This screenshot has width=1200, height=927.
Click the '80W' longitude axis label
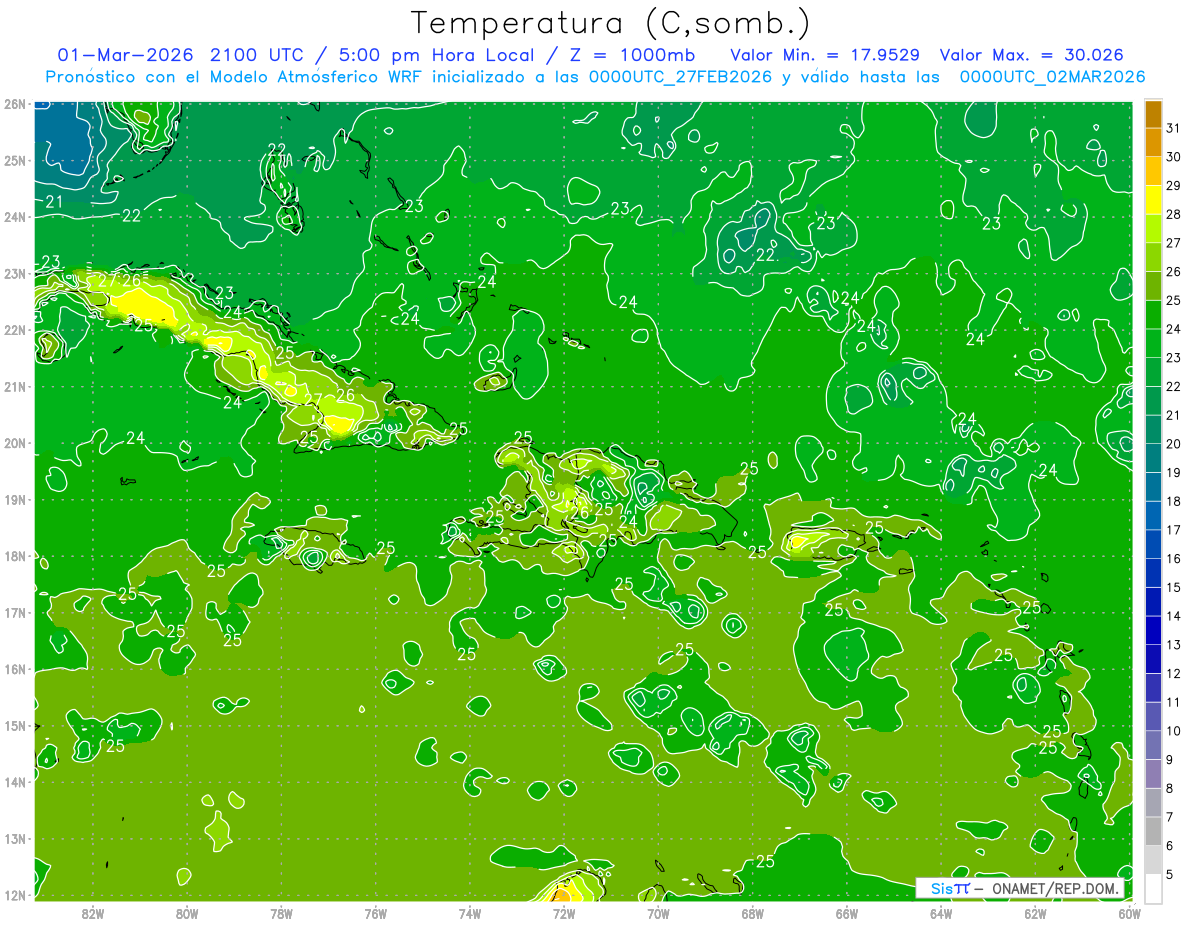point(187,913)
